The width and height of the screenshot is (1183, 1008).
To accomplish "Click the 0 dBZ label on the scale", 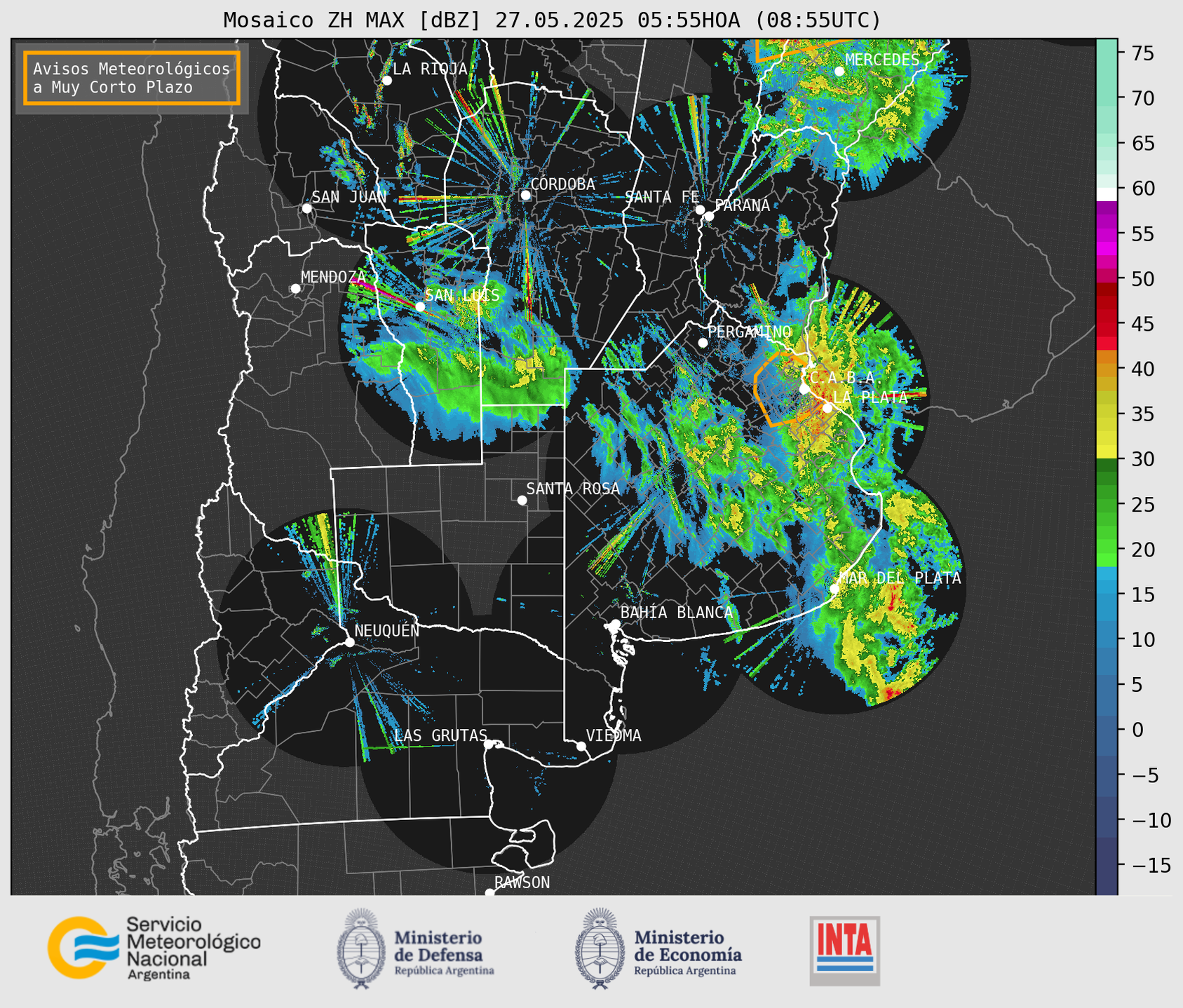I will click(x=1137, y=730).
